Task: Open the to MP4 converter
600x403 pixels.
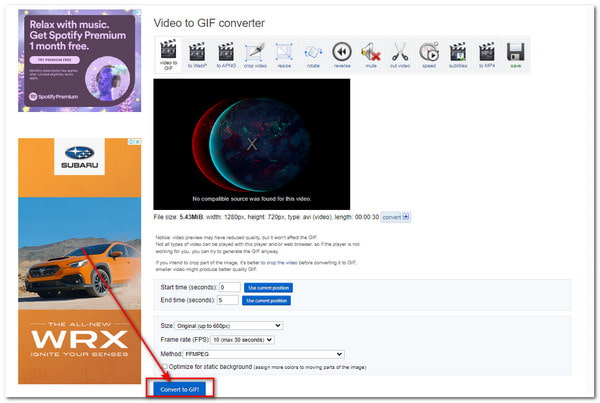Action: [x=487, y=55]
